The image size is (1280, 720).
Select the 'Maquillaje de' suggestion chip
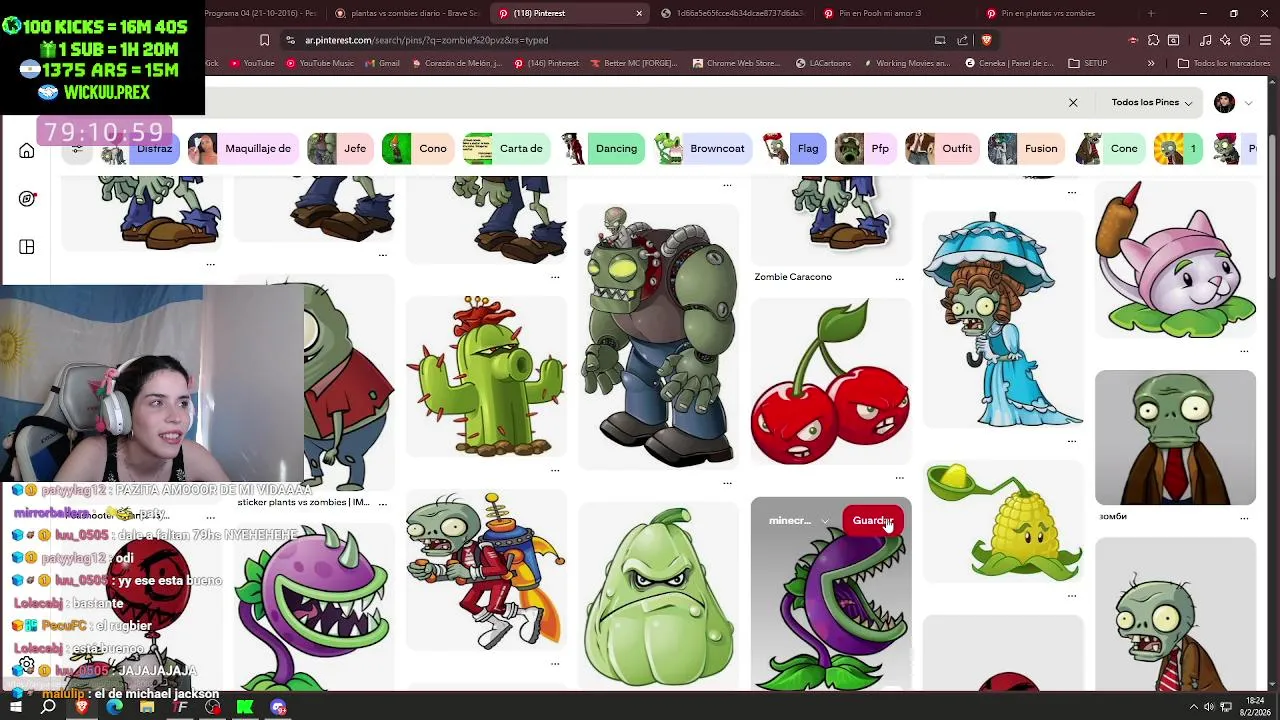[241, 148]
